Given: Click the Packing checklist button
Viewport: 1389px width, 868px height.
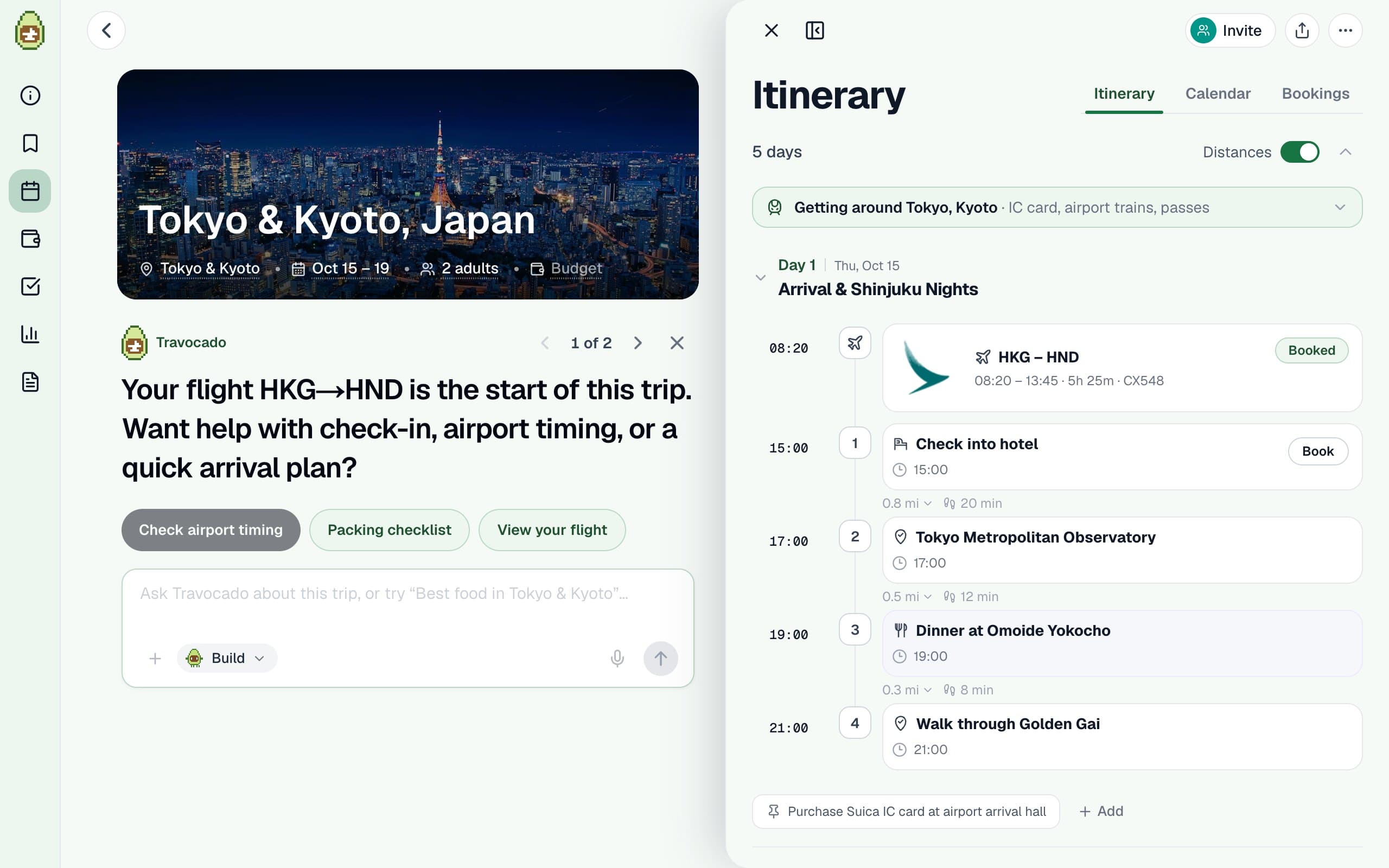Looking at the screenshot, I should (x=389, y=530).
